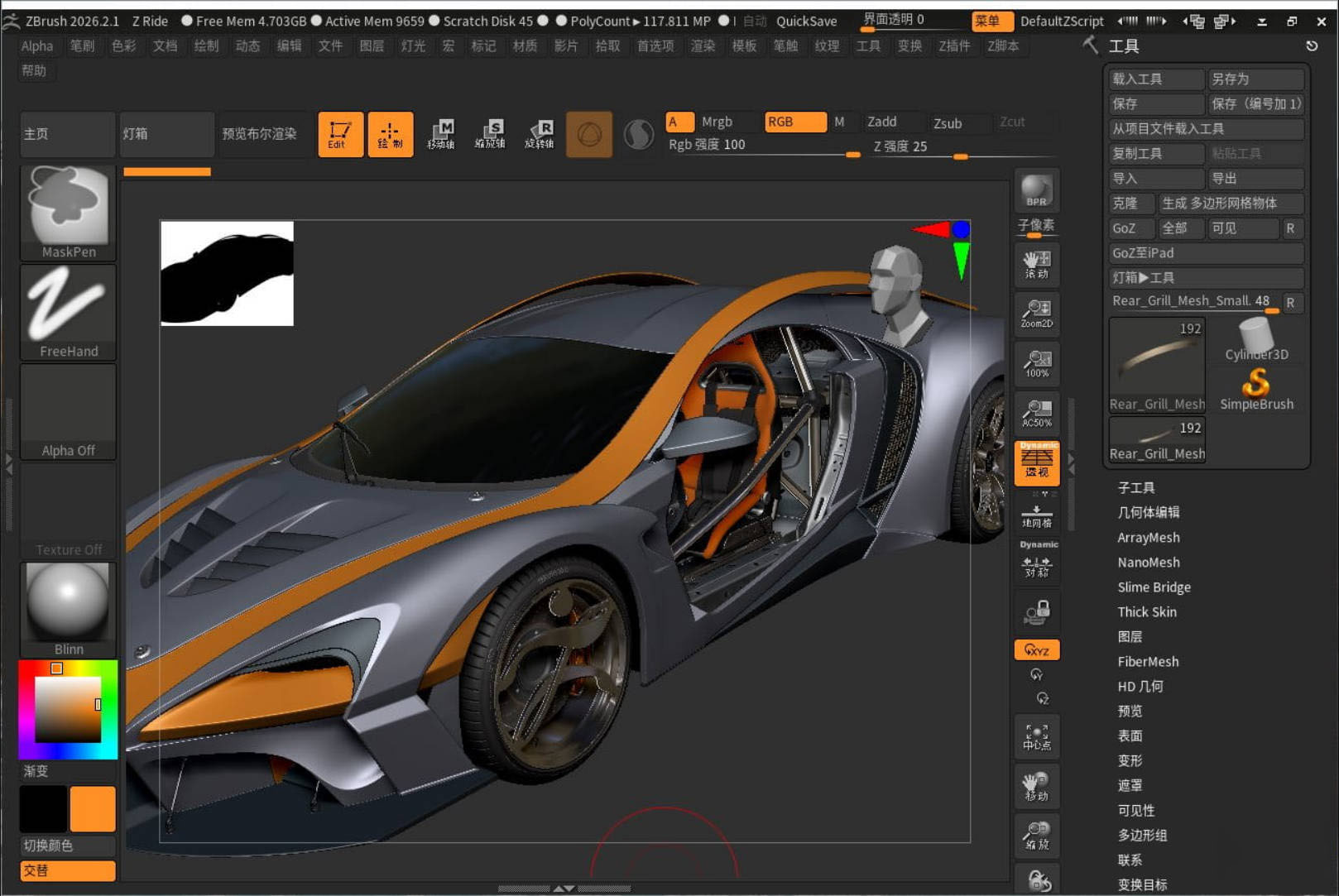Open the FreeHand stroke selector
1339x896 pixels.
68,312
